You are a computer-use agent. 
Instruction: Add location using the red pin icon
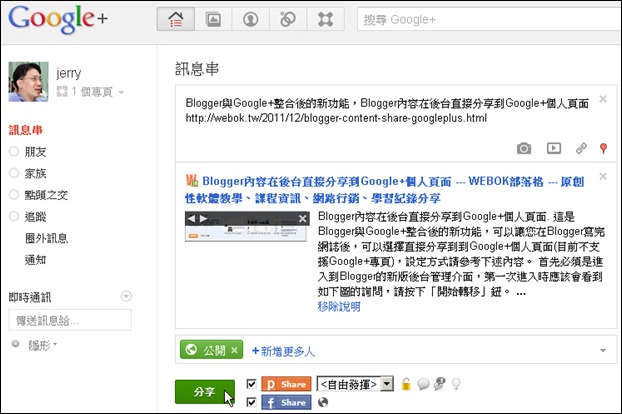[x=603, y=148]
